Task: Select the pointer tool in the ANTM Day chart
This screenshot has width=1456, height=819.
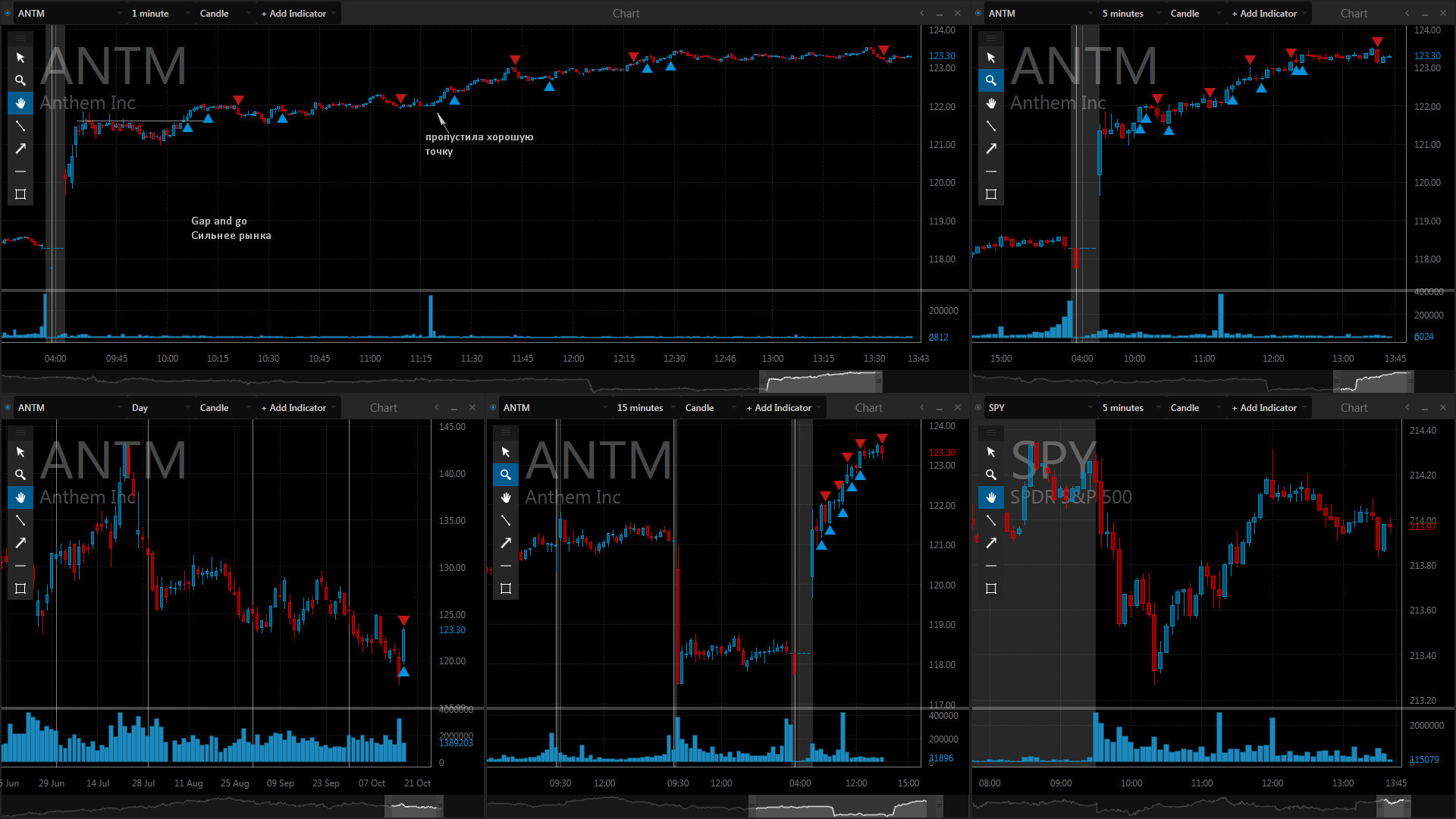Action: pyautogui.click(x=20, y=452)
